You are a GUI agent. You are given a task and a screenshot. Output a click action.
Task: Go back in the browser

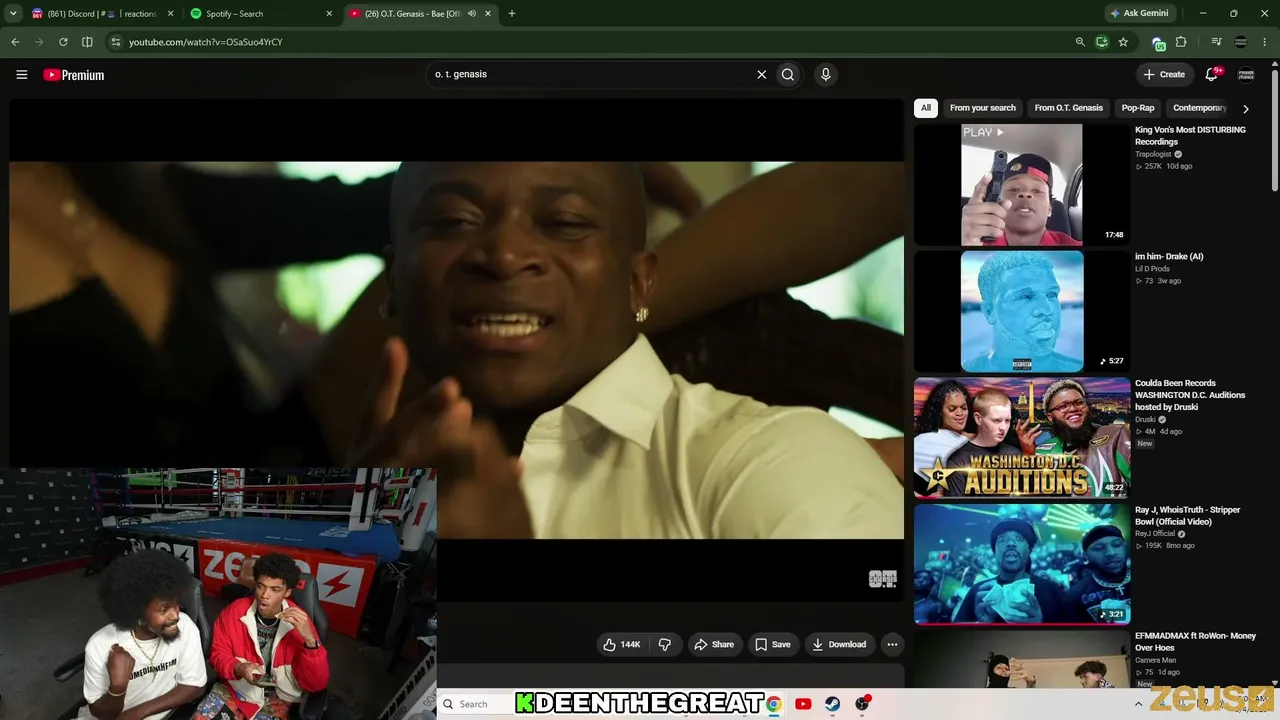tap(15, 42)
